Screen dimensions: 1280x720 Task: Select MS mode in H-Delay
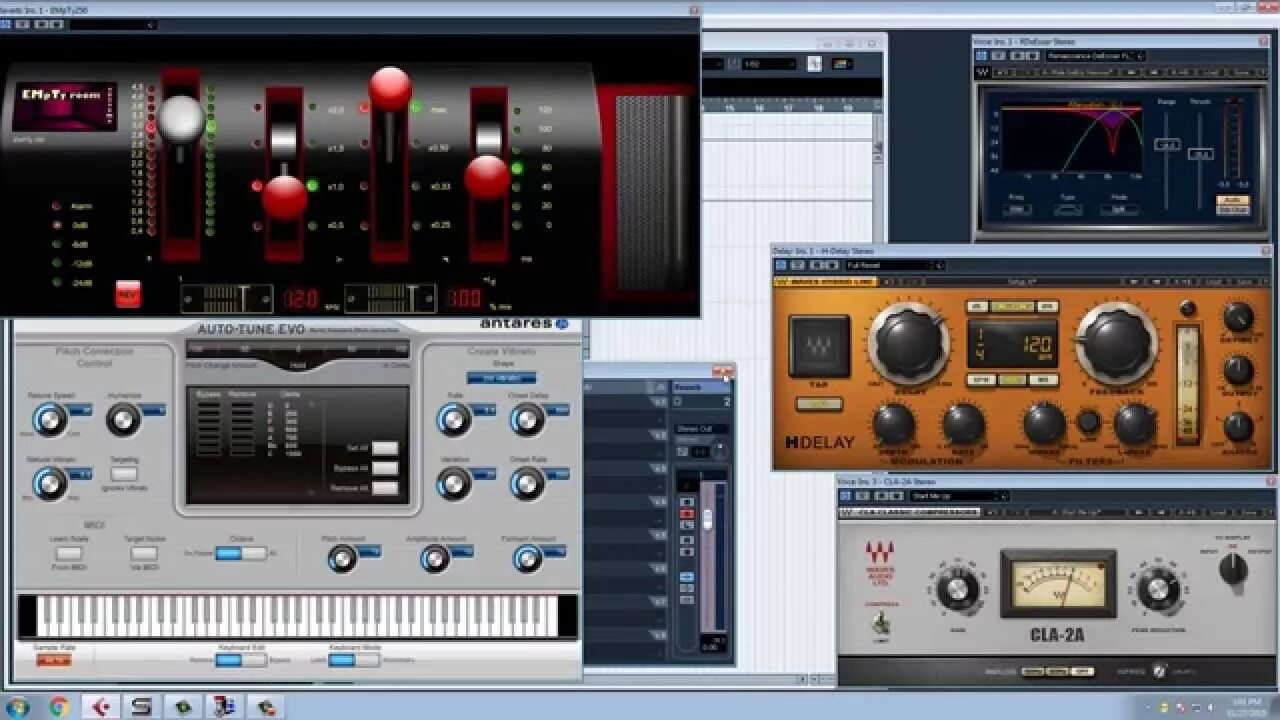click(1043, 380)
